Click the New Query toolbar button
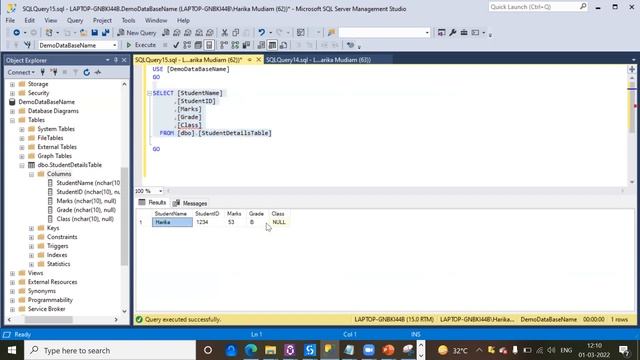Screen dimensions: 640x360 pos(137,33)
